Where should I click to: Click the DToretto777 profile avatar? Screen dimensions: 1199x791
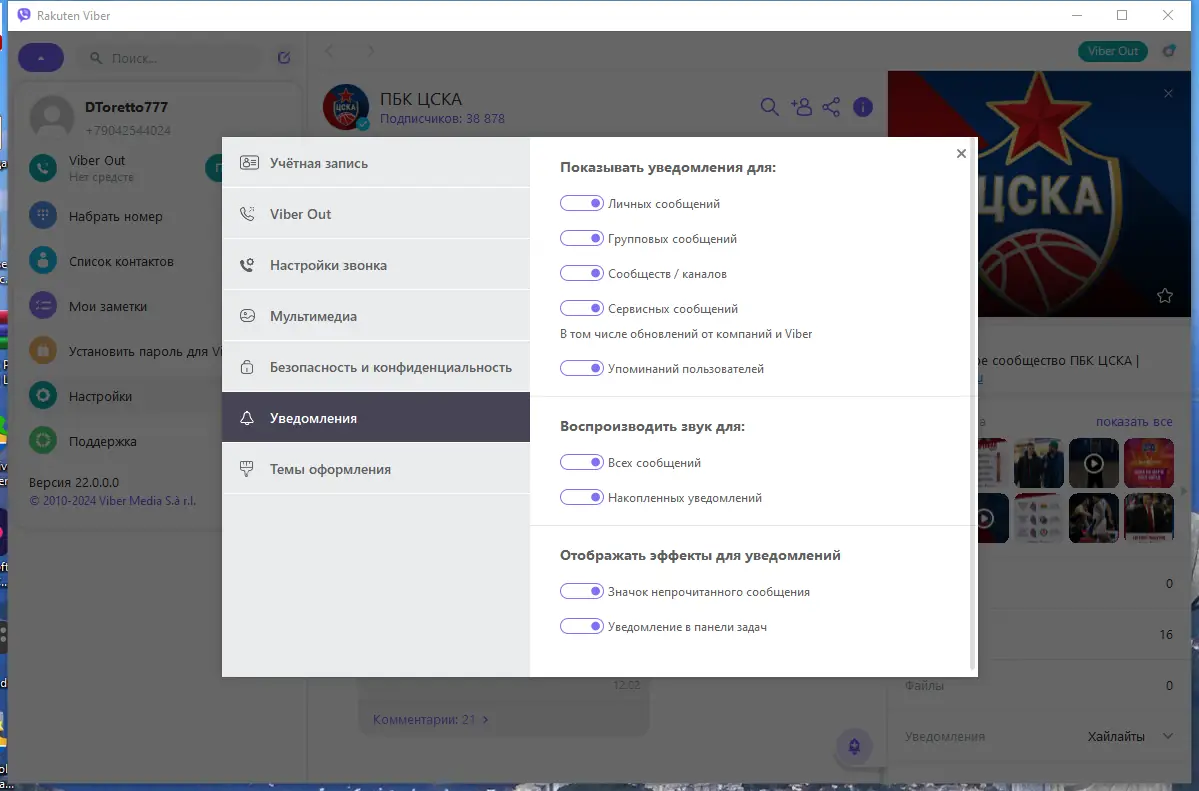[51, 117]
